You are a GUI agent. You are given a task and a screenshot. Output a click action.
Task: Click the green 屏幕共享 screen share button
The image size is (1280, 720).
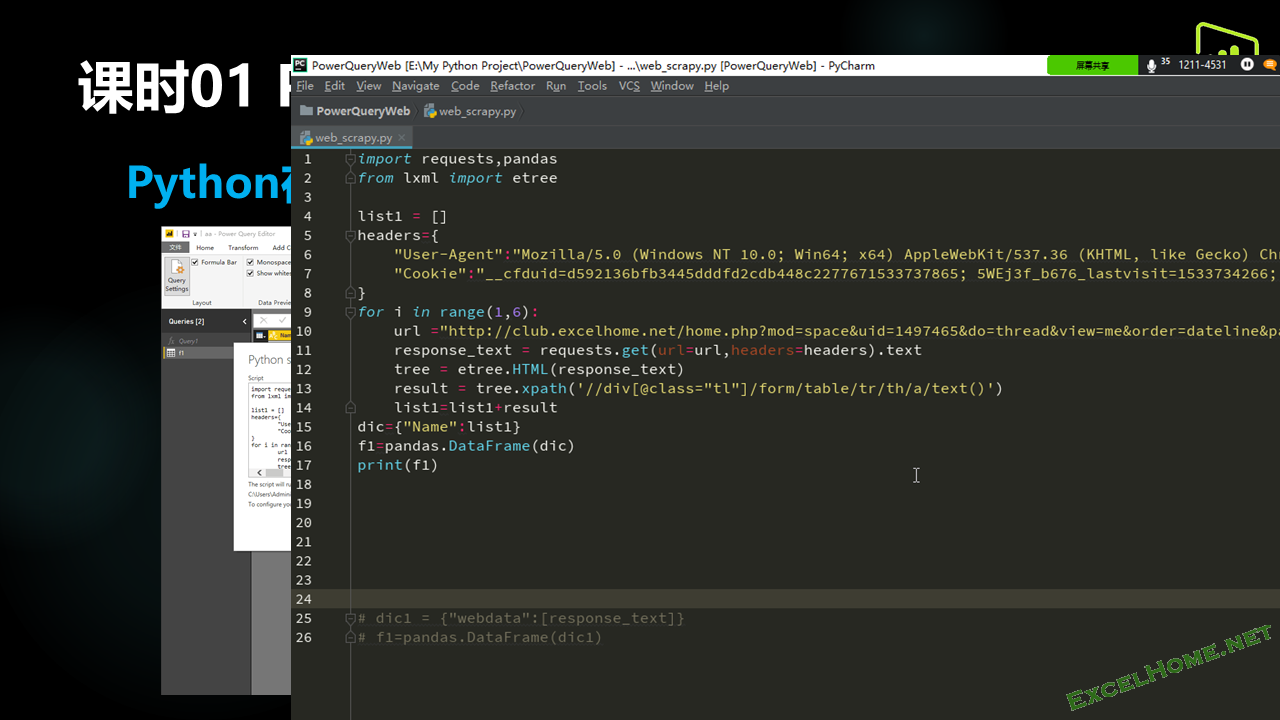point(1092,65)
